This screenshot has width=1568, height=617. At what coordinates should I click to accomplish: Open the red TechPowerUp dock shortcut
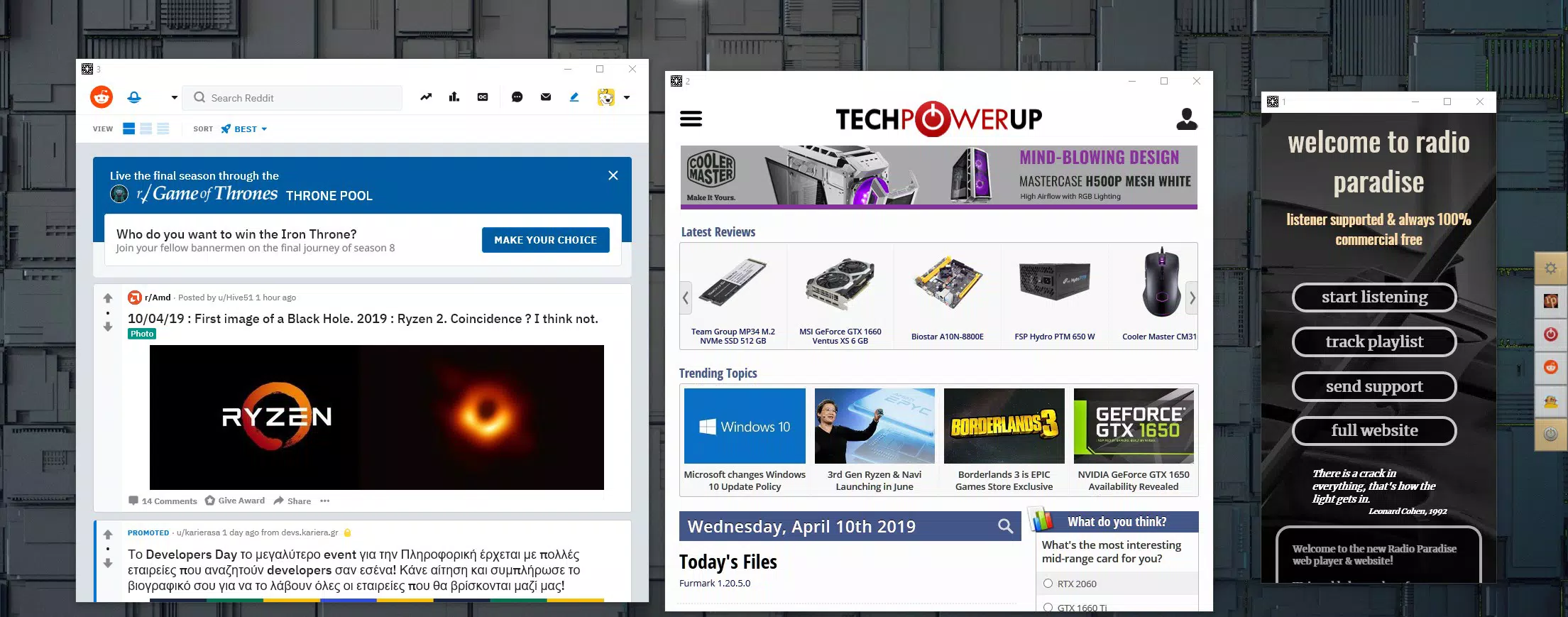1551,334
